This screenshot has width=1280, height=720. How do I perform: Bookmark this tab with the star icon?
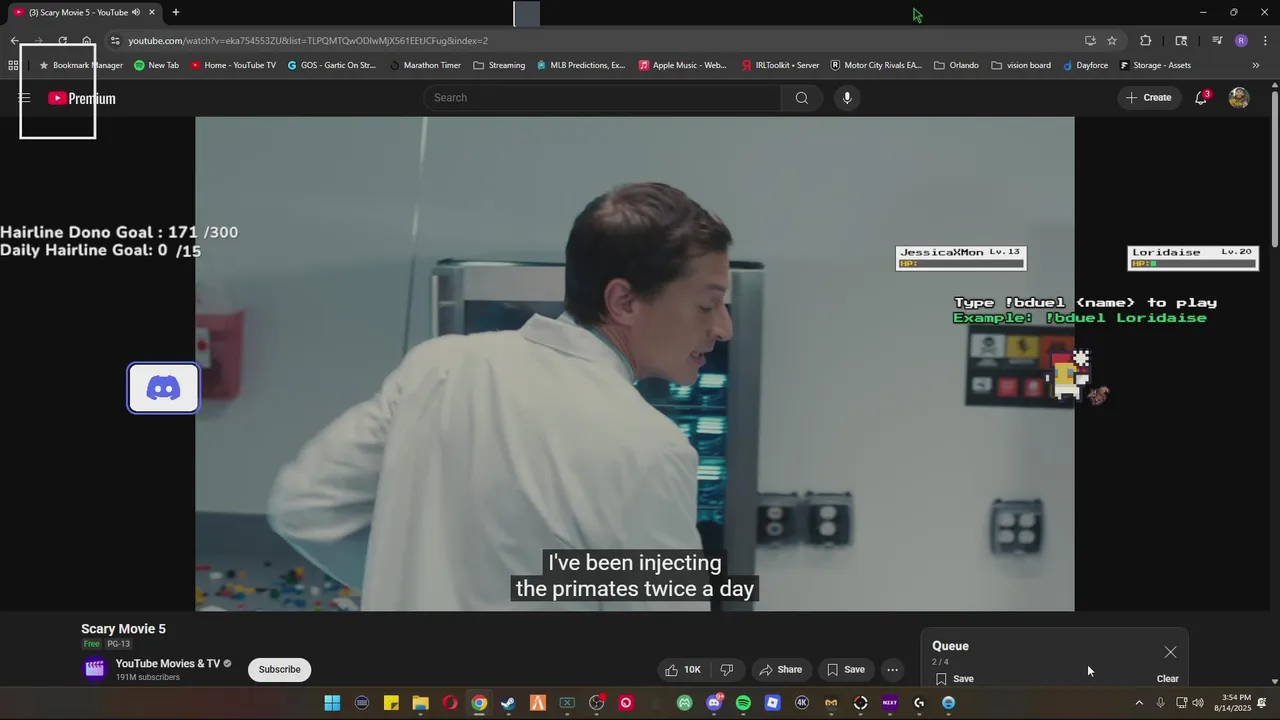[x=1112, y=41]
